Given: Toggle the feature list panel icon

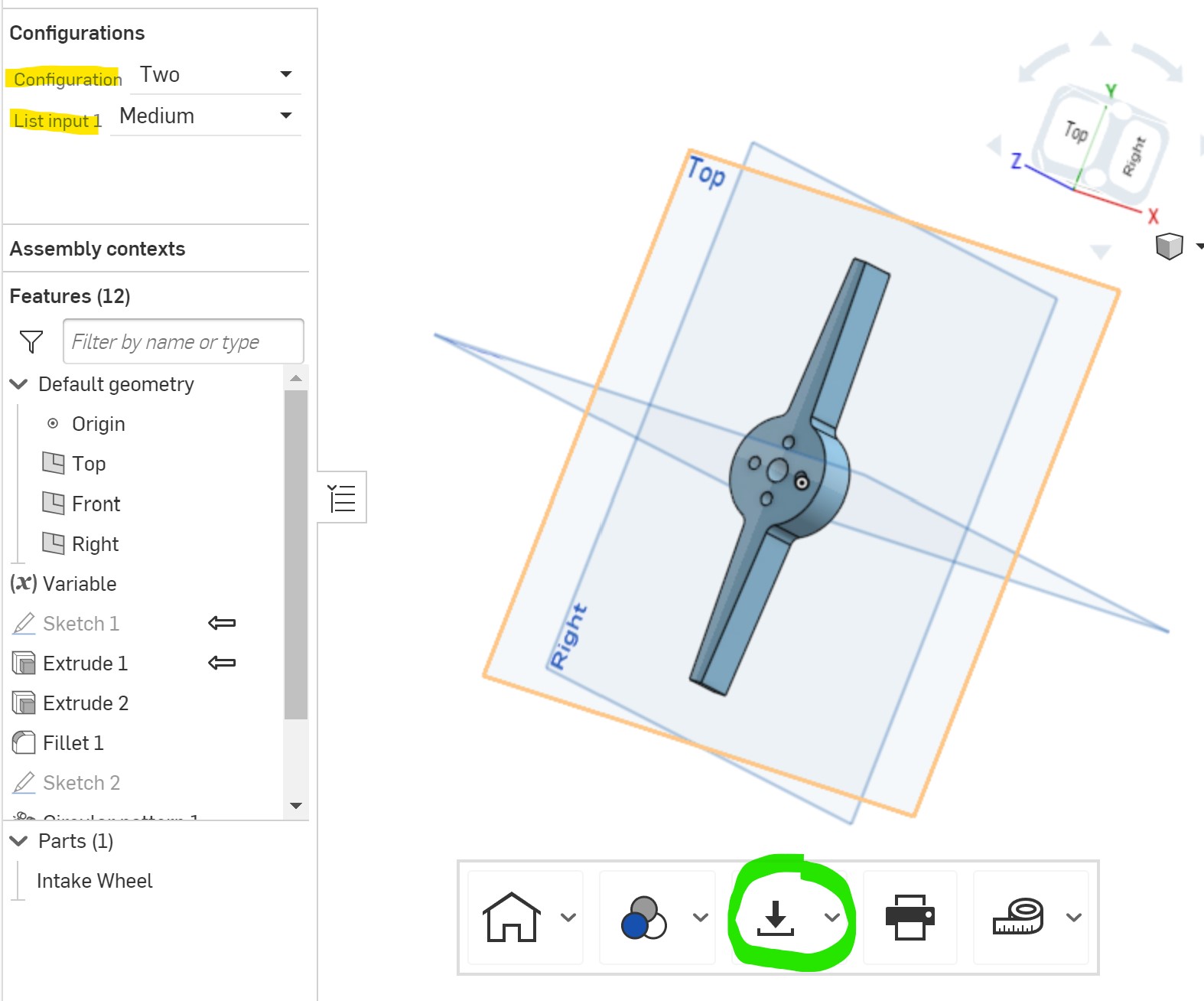Looking at the screenshot, I should (x=342, y=497).
